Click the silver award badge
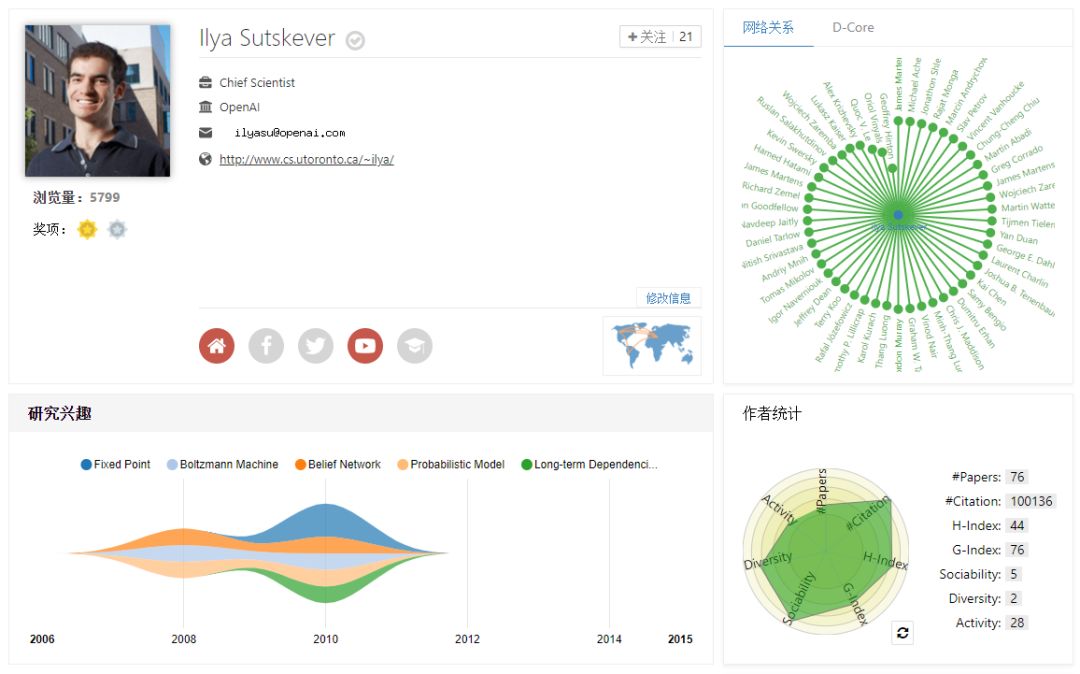This screenshot has height=674, width=1080. coord(117,230)
